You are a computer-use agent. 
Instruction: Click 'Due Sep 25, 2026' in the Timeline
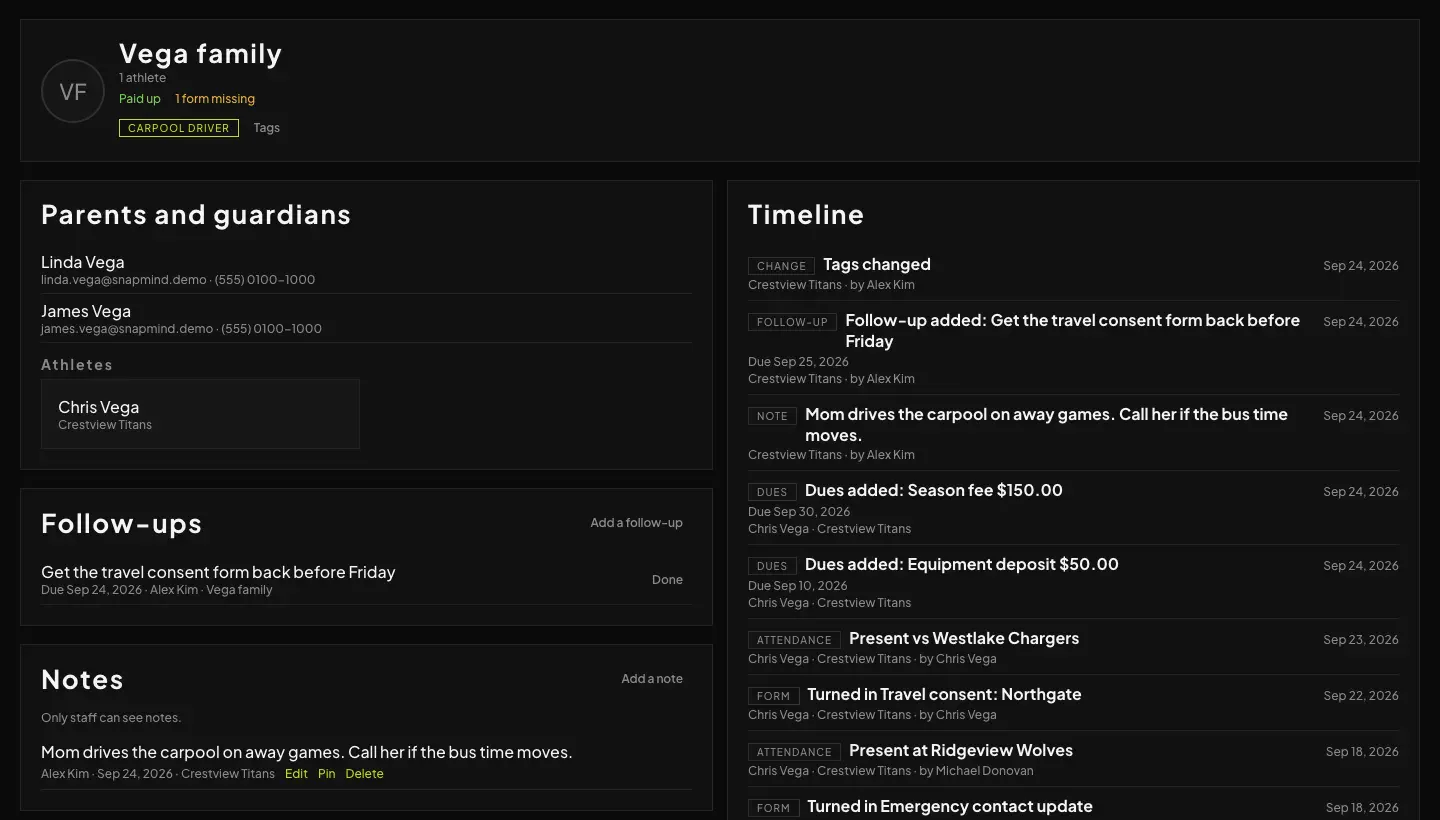pyautogui.click(x=798, y=362)
